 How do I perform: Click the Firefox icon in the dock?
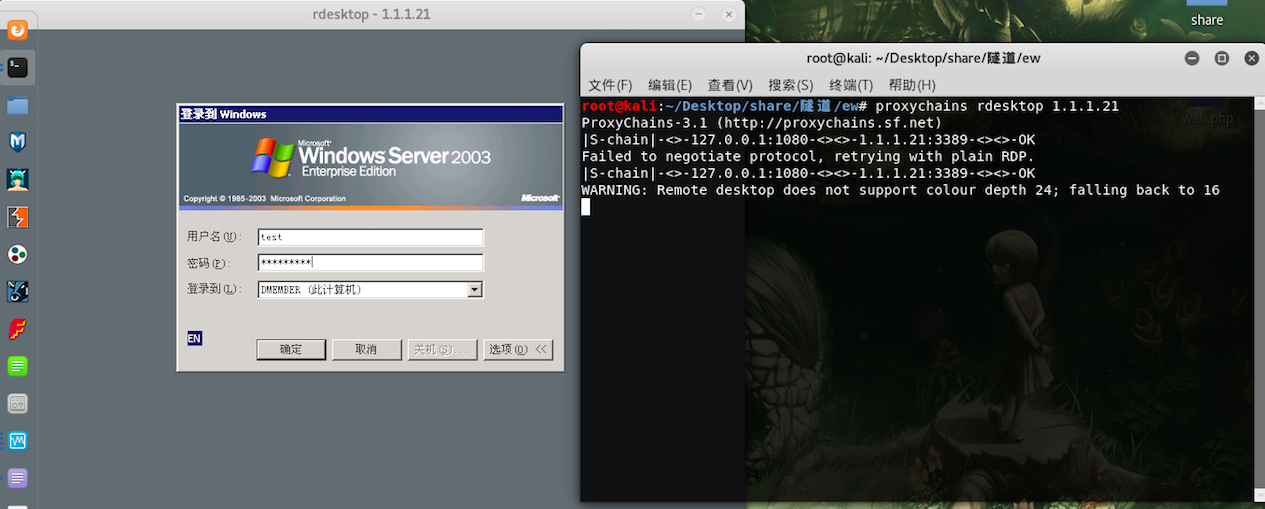tap(17, 30)
